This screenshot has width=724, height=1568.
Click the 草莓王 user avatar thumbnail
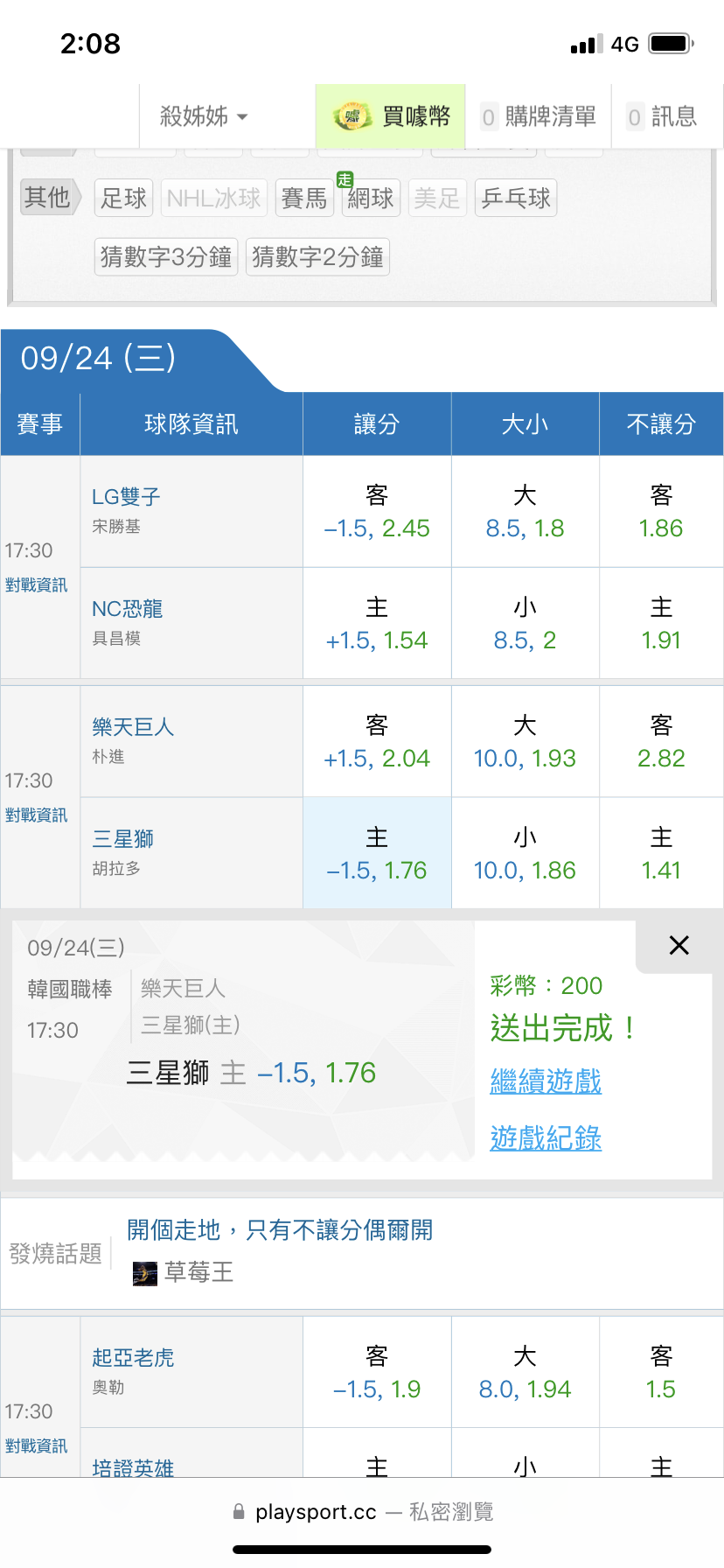pos(145,1273)
